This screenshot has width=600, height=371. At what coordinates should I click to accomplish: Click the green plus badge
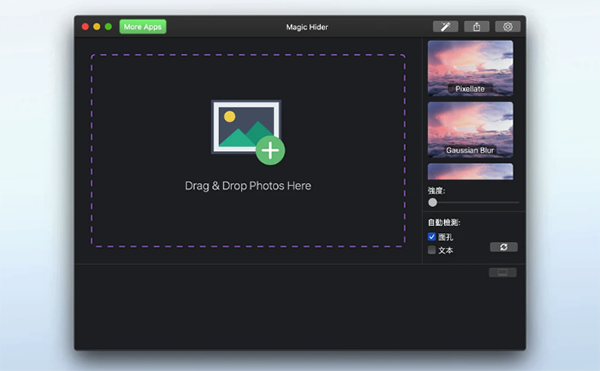click(271, 150)
